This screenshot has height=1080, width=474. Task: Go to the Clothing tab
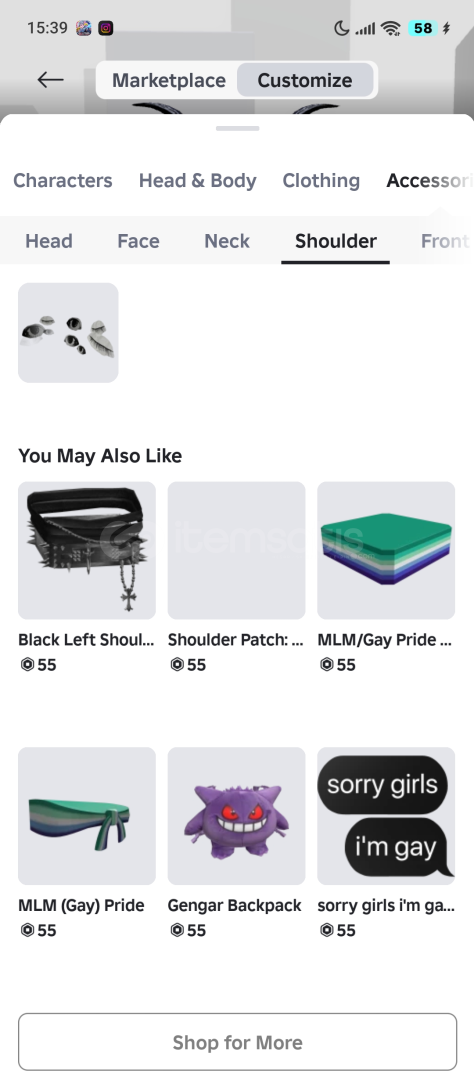pyautogui.click(x=321, y=180)
